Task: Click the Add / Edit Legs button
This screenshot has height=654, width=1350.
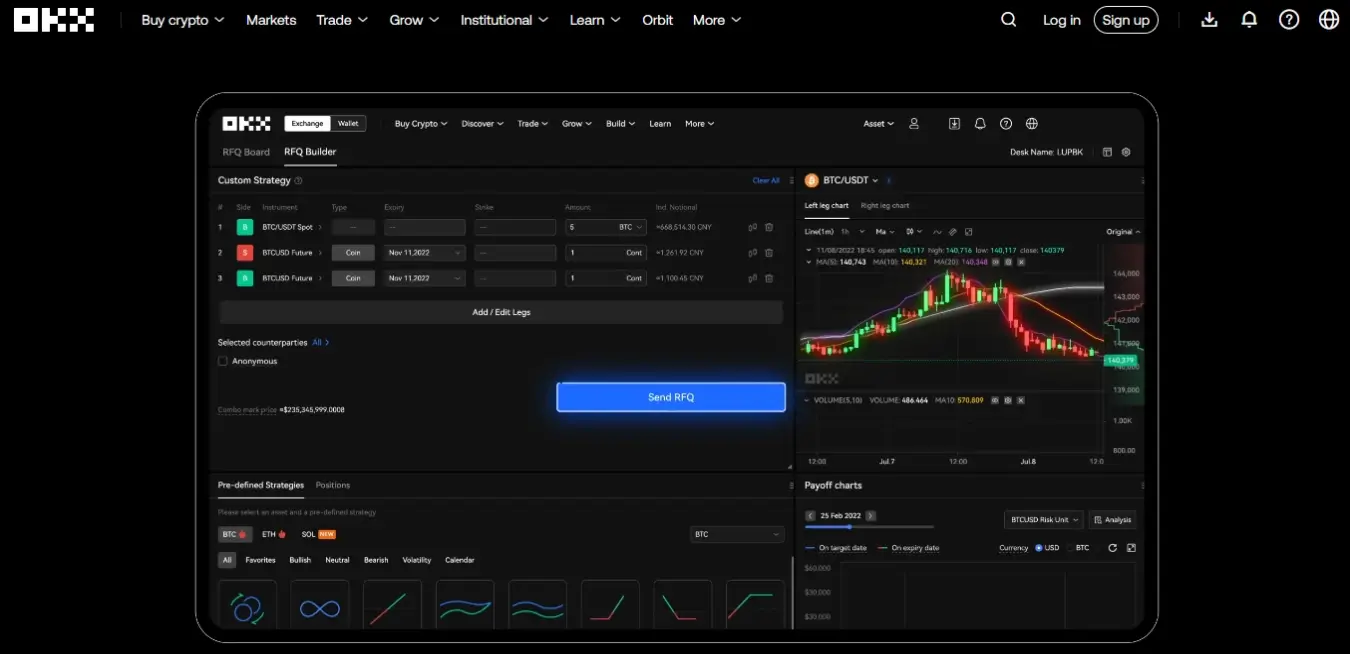Action: [501, 312]
